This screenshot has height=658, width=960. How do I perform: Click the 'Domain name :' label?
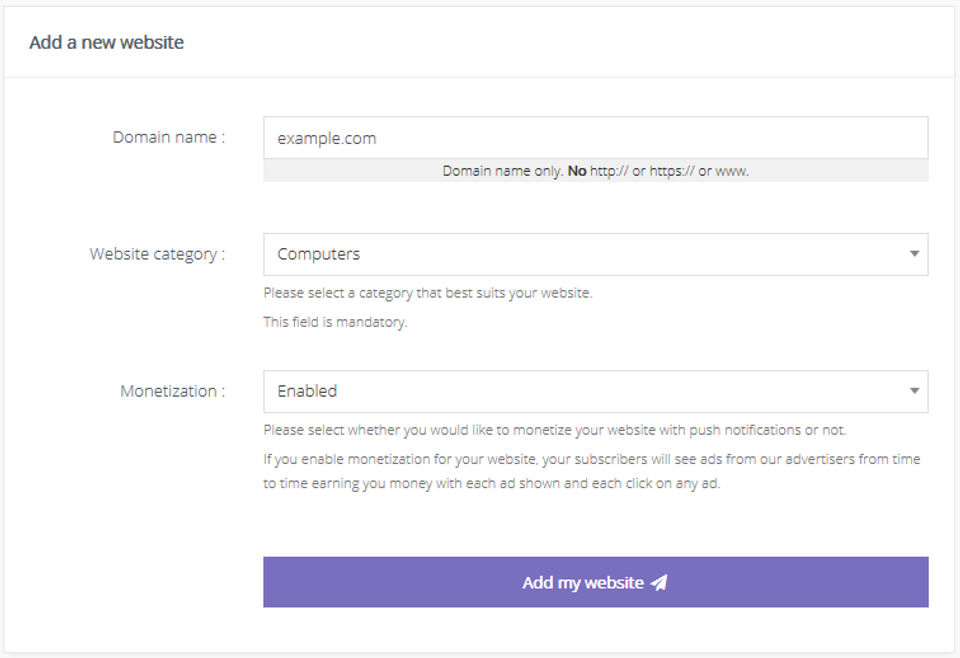[x=168, y=137]
